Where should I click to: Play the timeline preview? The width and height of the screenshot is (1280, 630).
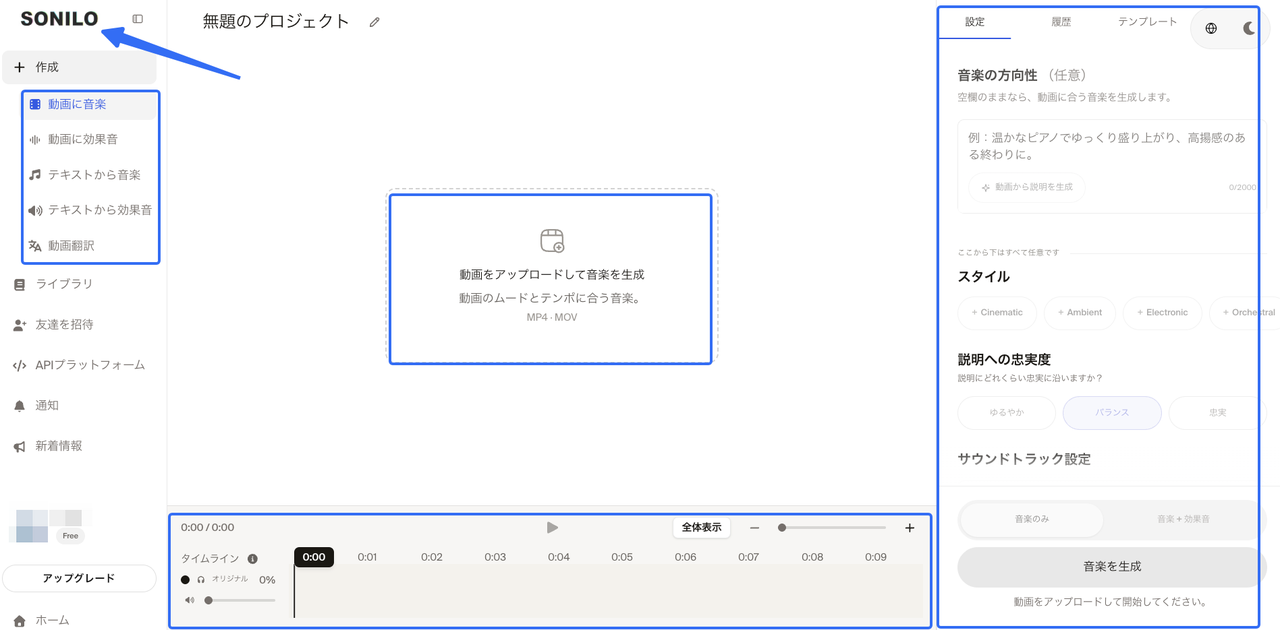[x=552, y=528]
